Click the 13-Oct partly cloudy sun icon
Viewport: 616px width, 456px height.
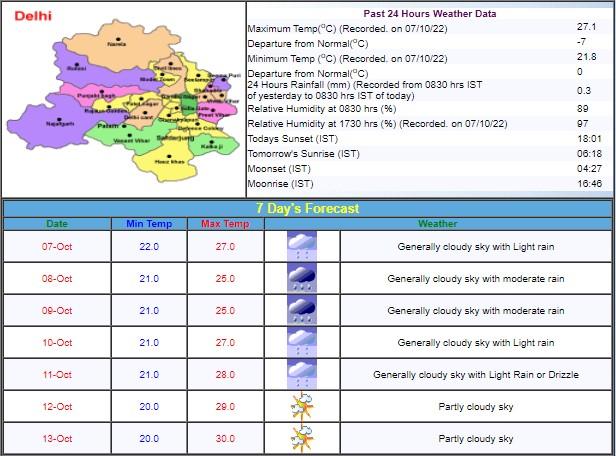[302, 439]
